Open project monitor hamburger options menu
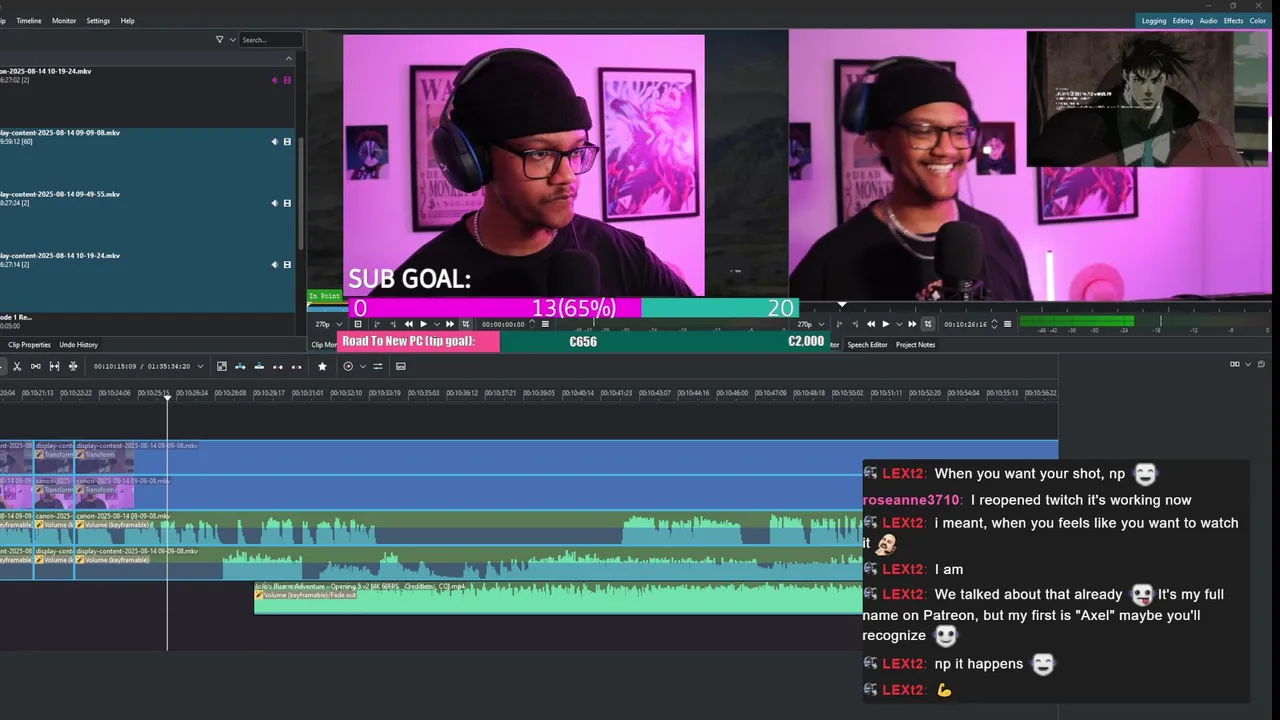The width and height of the screenshot is (1280, 720). 1007,324
